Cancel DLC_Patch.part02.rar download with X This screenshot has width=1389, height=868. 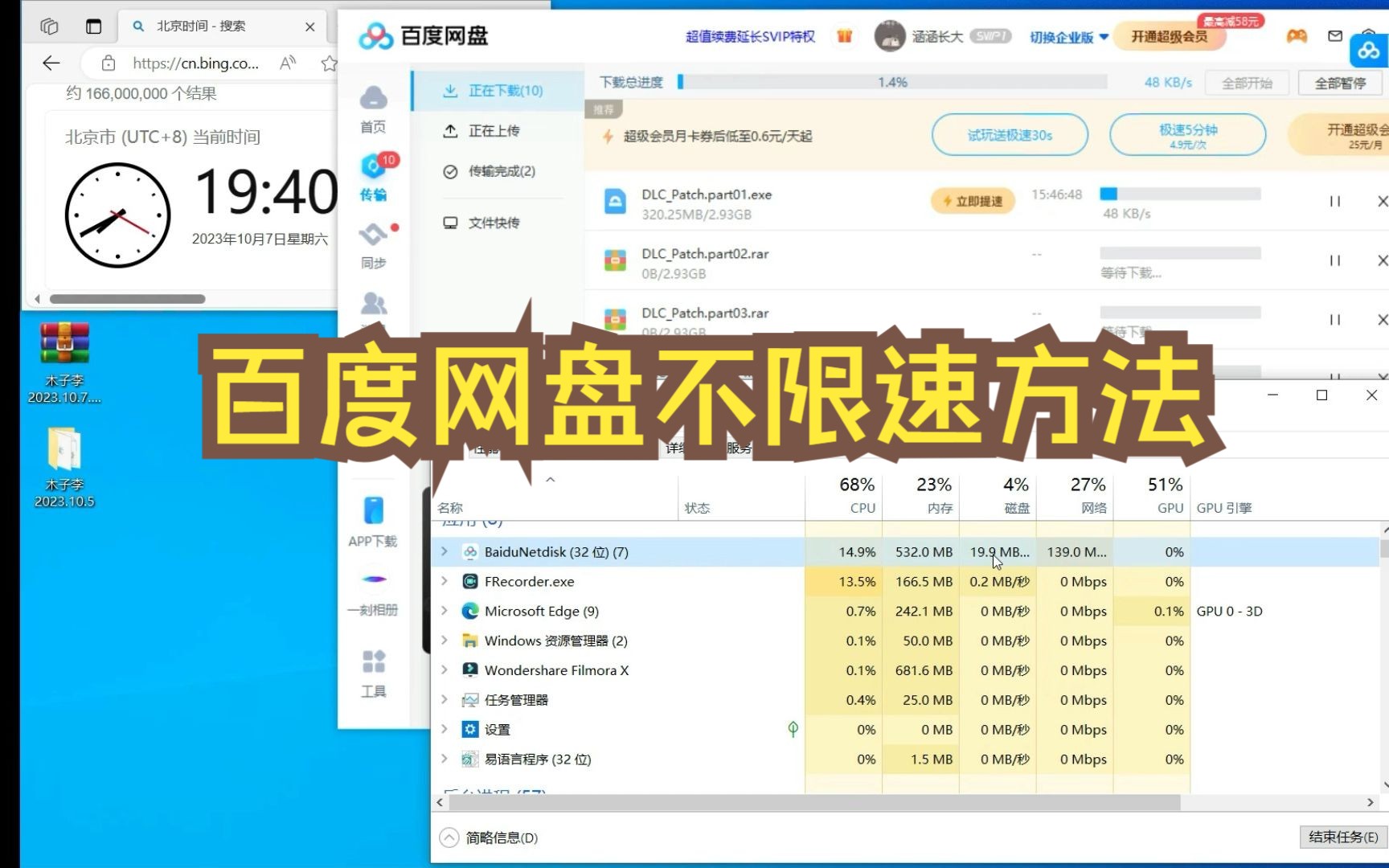pyautogui.click(x=1383, y=260)
